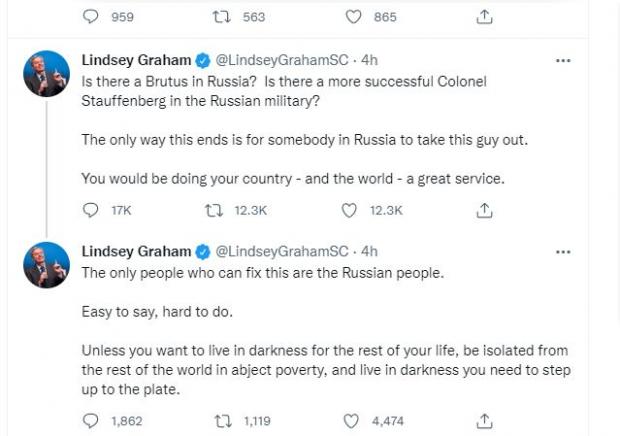Click Lindsey Graham's avatar on the first tweet
The image size is (620, 436).
pos(46,73)
